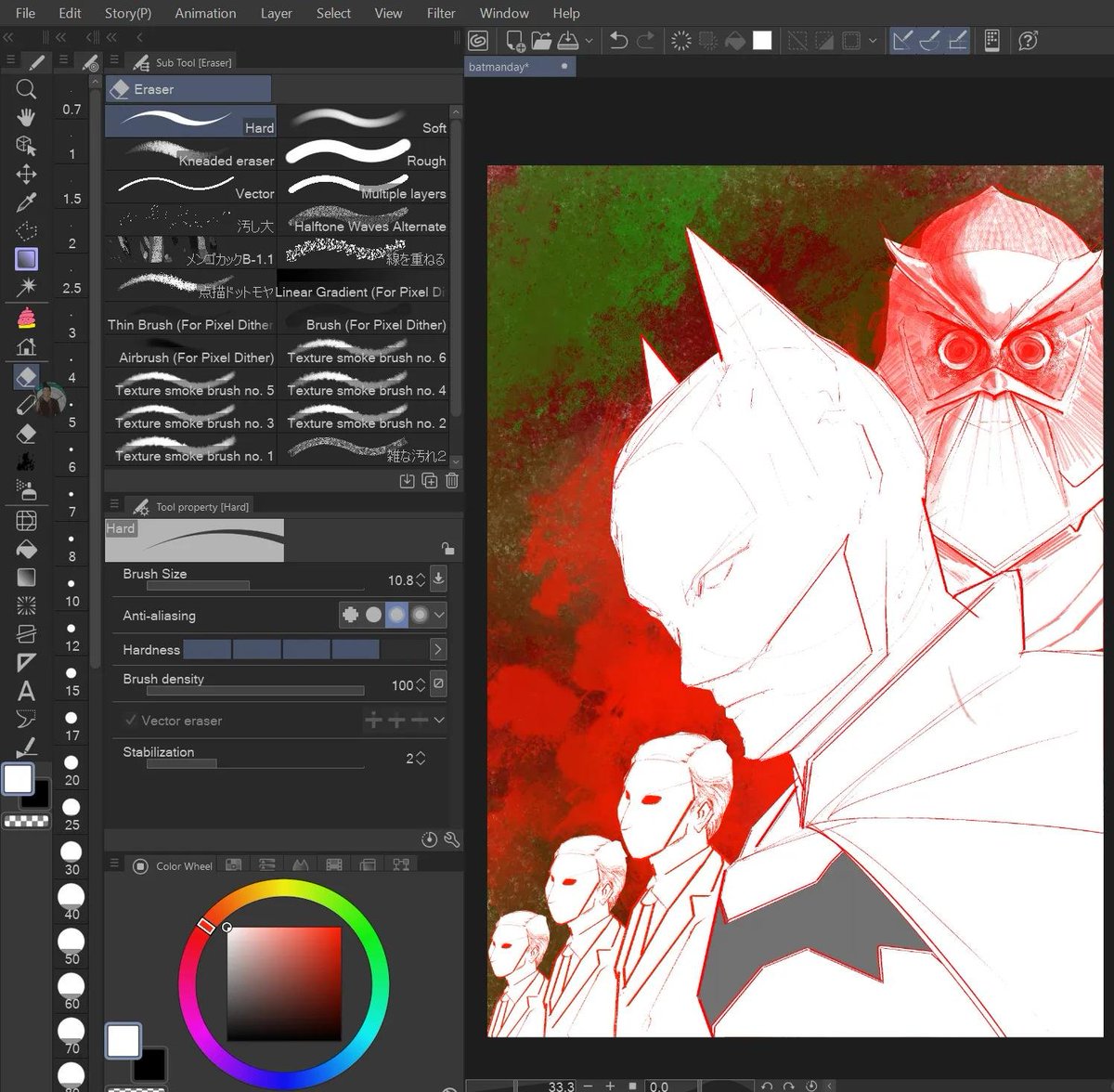Open file with folder icon
Viewport: 1114px width, 1092px height.
542,41
